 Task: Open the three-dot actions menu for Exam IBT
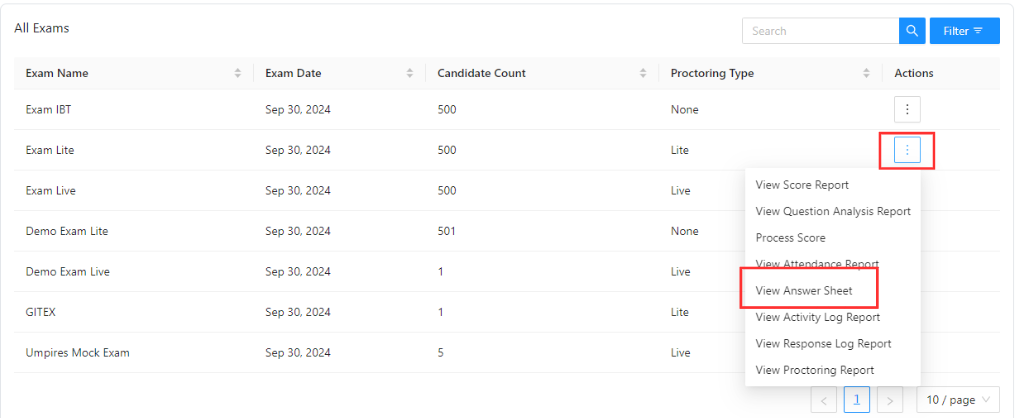907,109
